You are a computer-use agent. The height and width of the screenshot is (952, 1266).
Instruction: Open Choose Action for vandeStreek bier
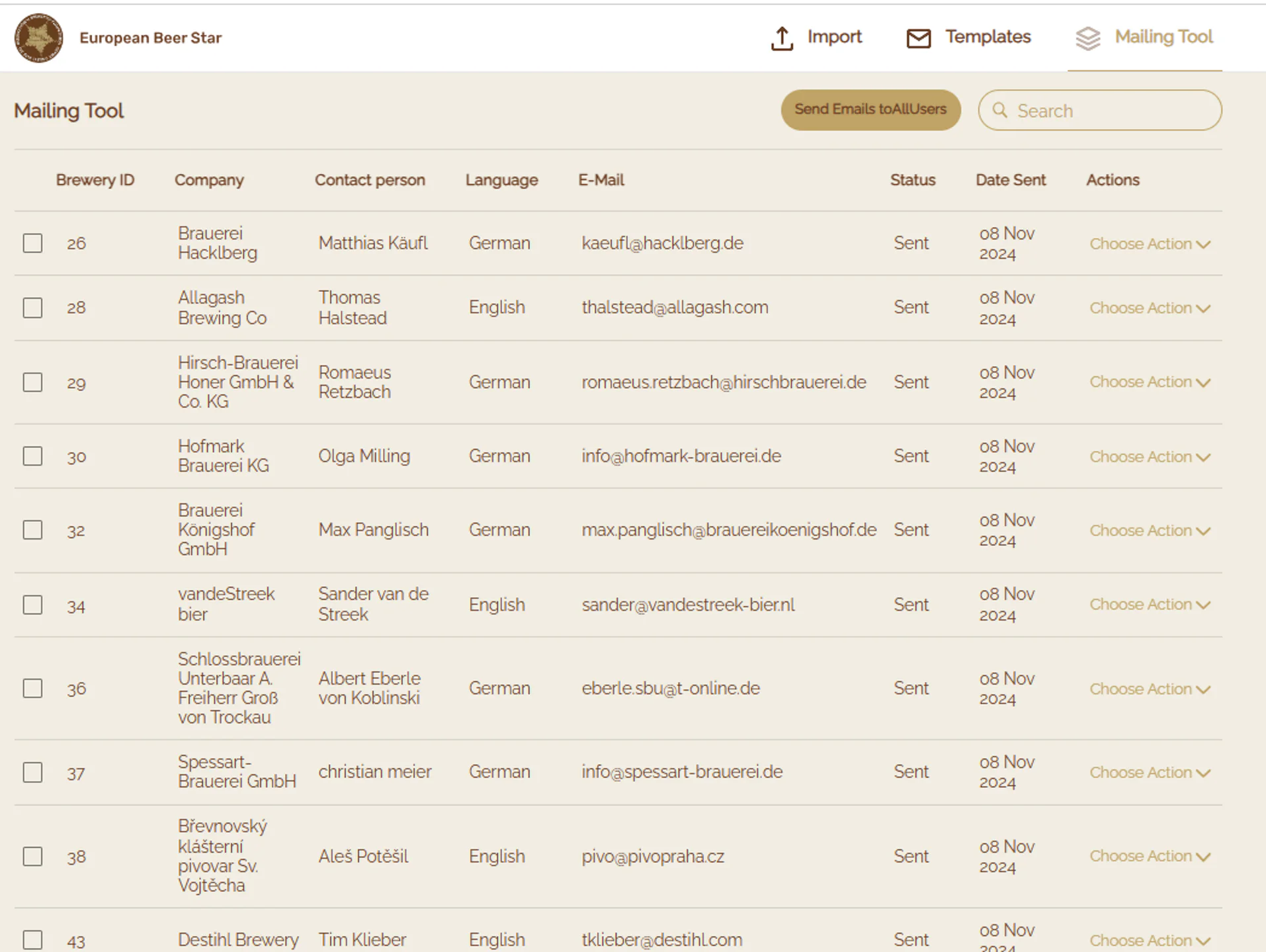1150,605
